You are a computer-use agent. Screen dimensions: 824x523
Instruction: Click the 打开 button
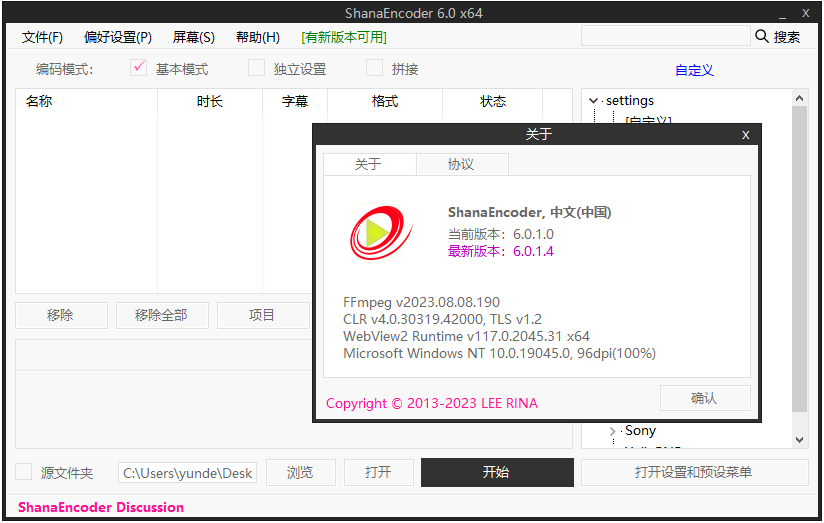click(x=378, y=472)
